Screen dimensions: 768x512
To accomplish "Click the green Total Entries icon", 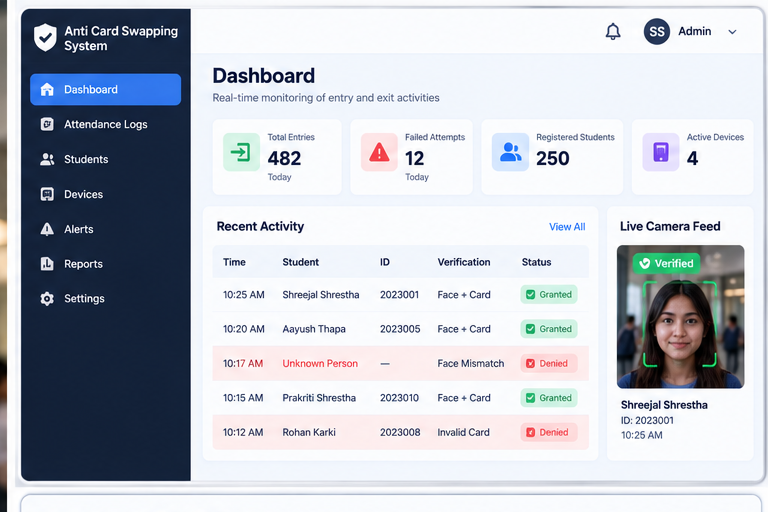I will coord(241,152).
